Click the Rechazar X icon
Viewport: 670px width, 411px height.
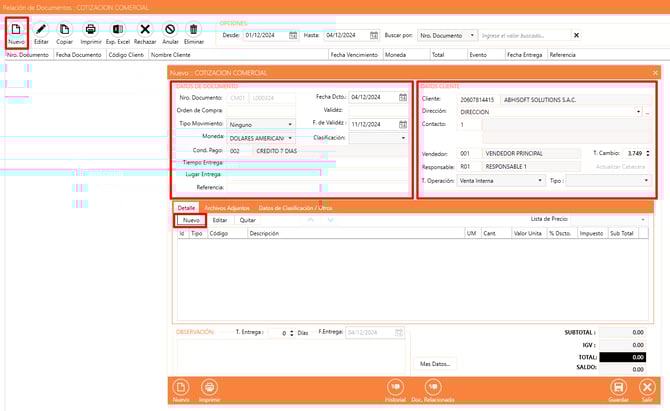tap(145, 29)
